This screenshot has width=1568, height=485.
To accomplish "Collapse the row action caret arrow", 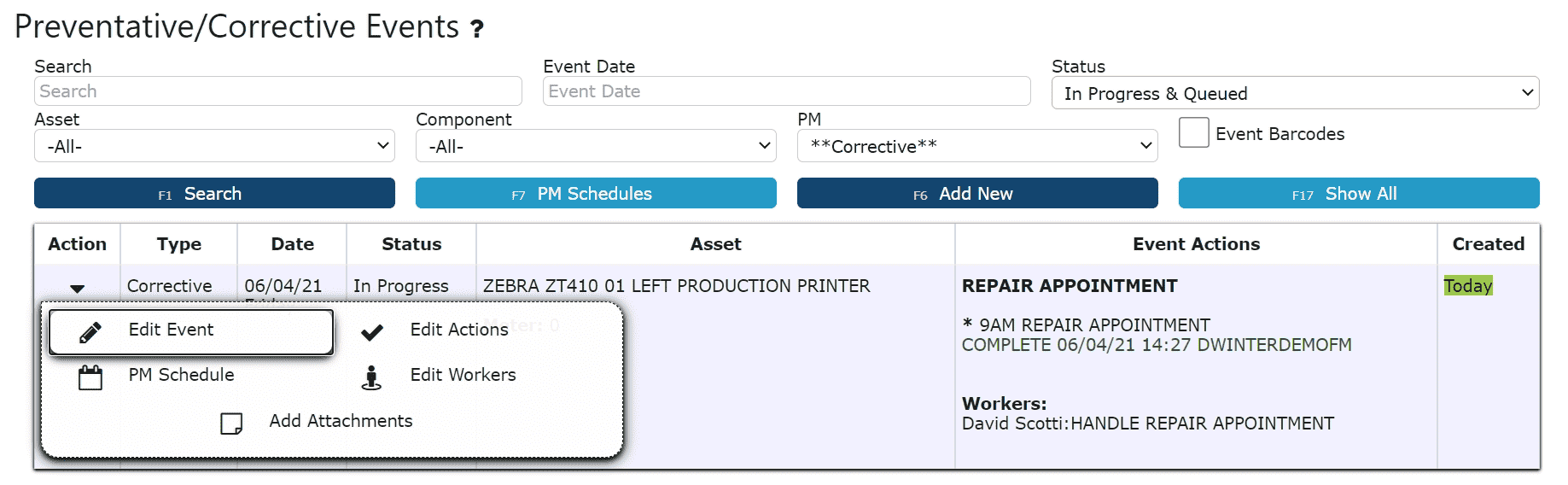I will coord(78,289).
